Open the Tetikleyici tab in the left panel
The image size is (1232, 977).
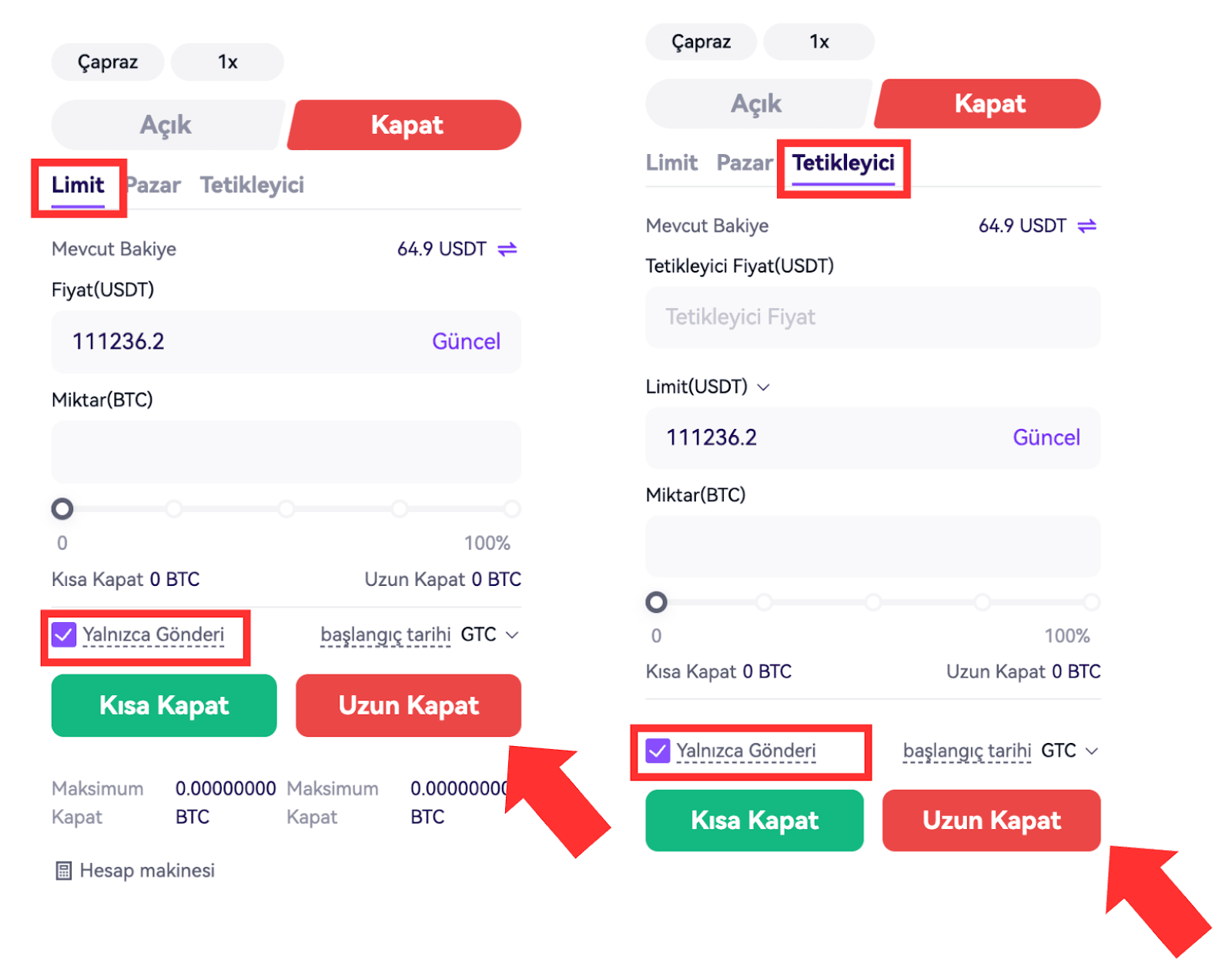(x=252, y=186)
